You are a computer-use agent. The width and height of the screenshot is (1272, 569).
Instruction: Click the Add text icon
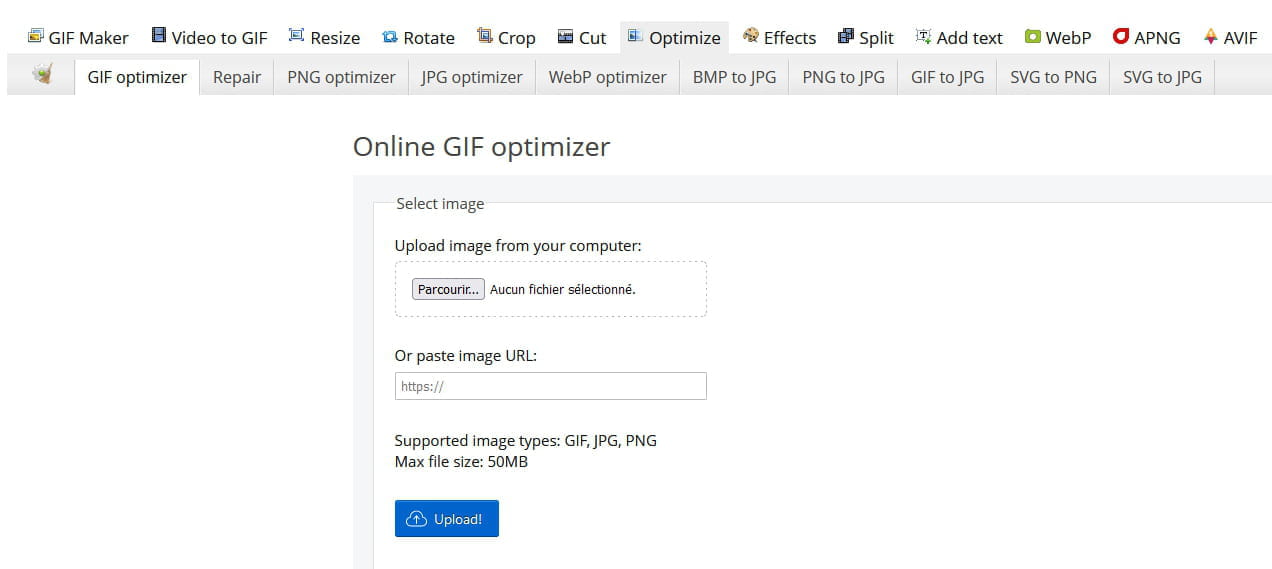click(924, 36)
